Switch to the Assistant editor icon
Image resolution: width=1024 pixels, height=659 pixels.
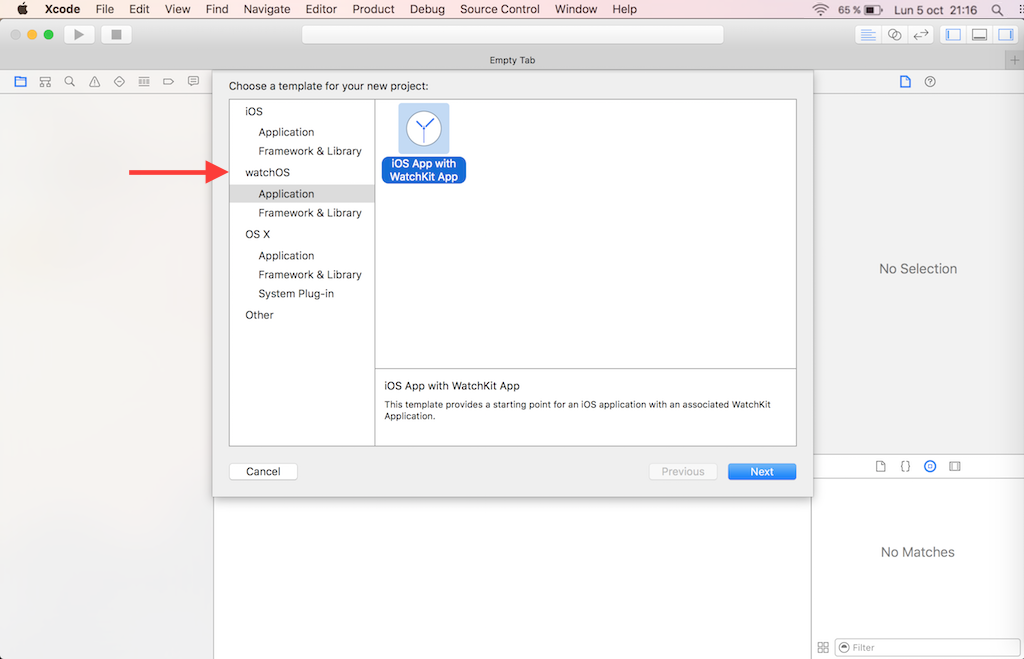coord(895,35)
